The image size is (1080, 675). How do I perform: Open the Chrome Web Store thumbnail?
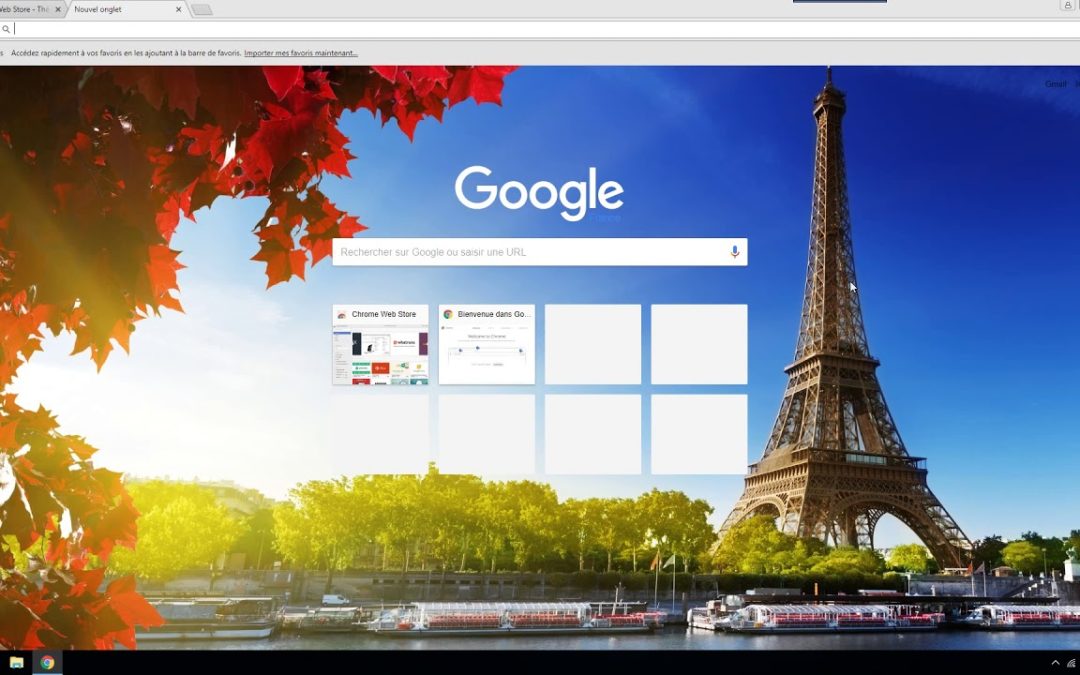(381, 344)
